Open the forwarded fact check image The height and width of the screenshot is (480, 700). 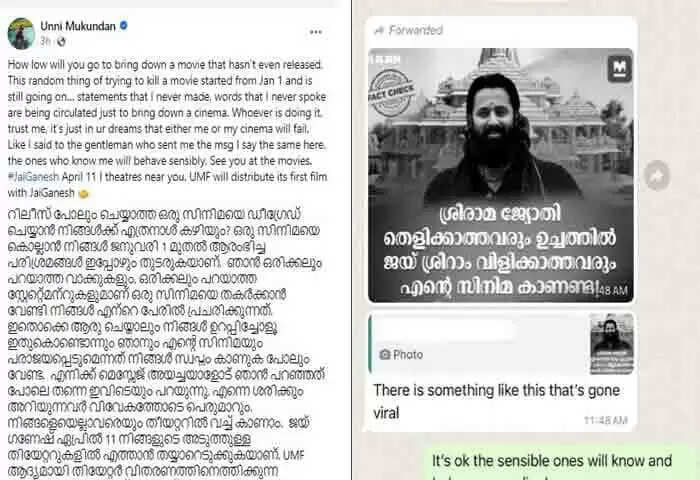[x=500, y=175]
